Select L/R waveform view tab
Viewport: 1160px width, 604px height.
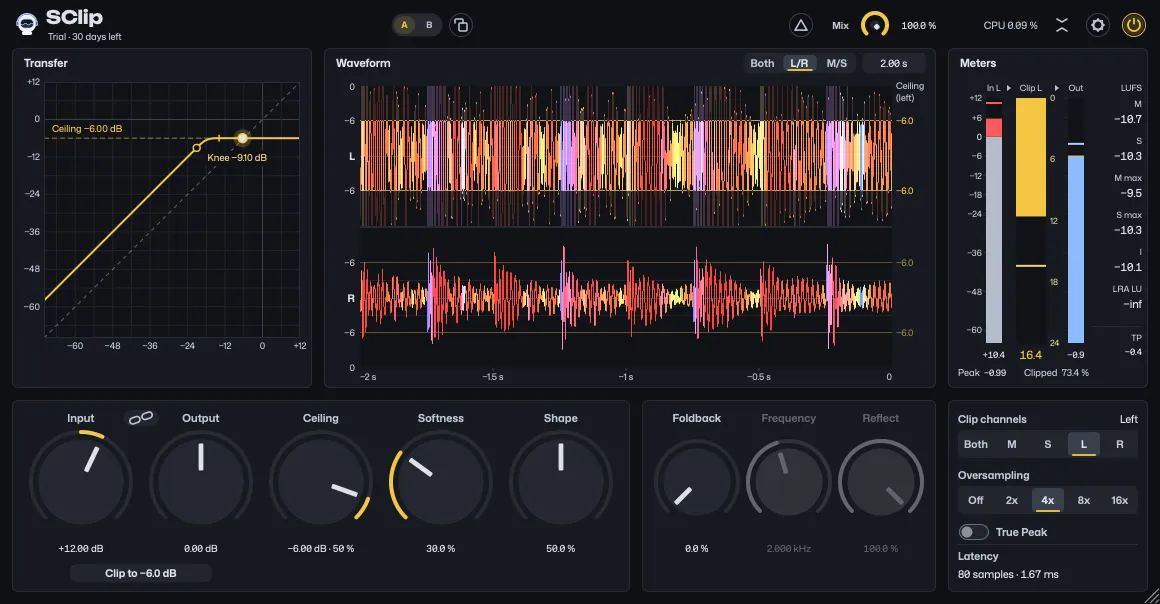click(799, 64)
